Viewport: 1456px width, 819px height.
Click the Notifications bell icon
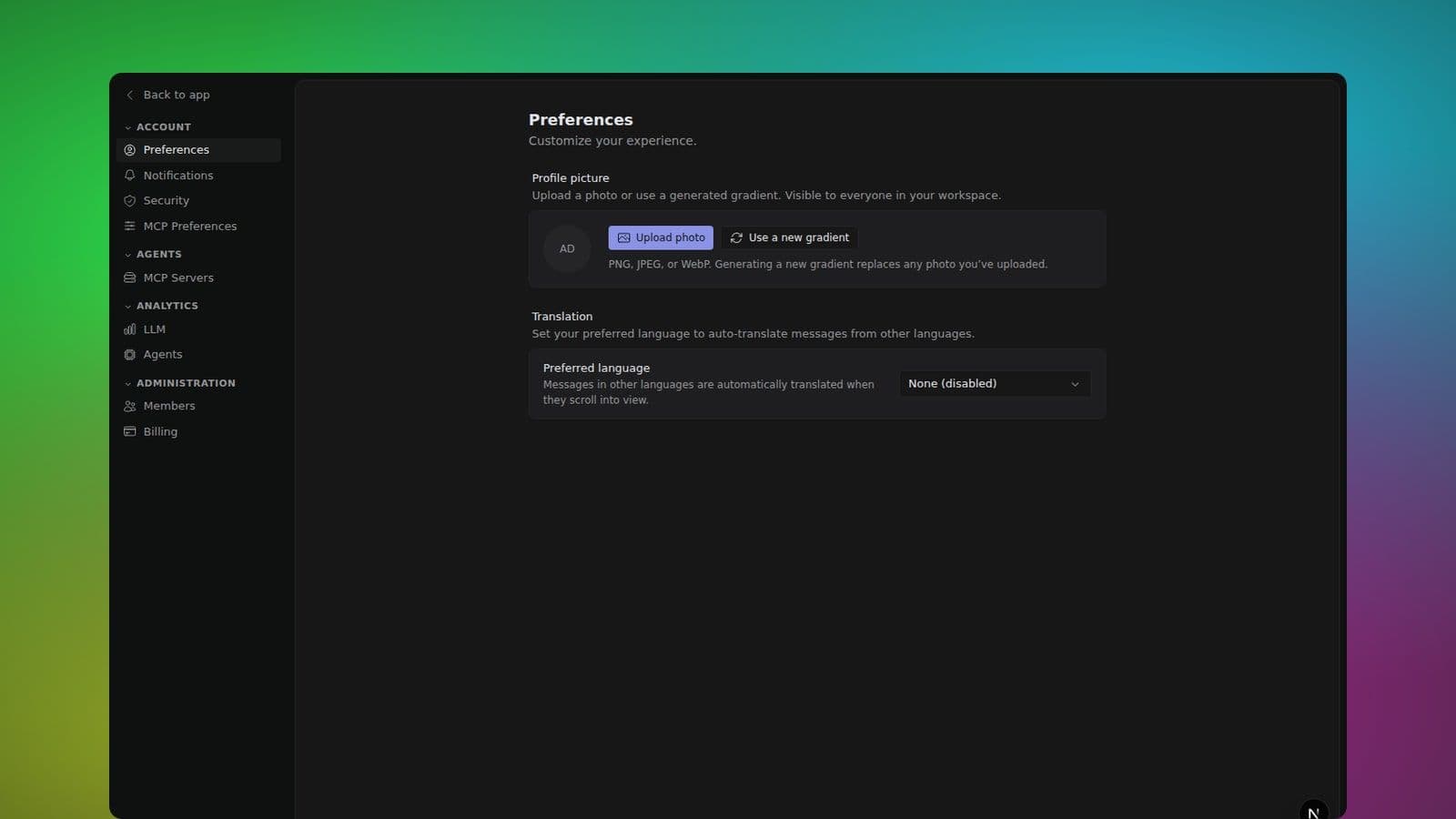(130, 176)
